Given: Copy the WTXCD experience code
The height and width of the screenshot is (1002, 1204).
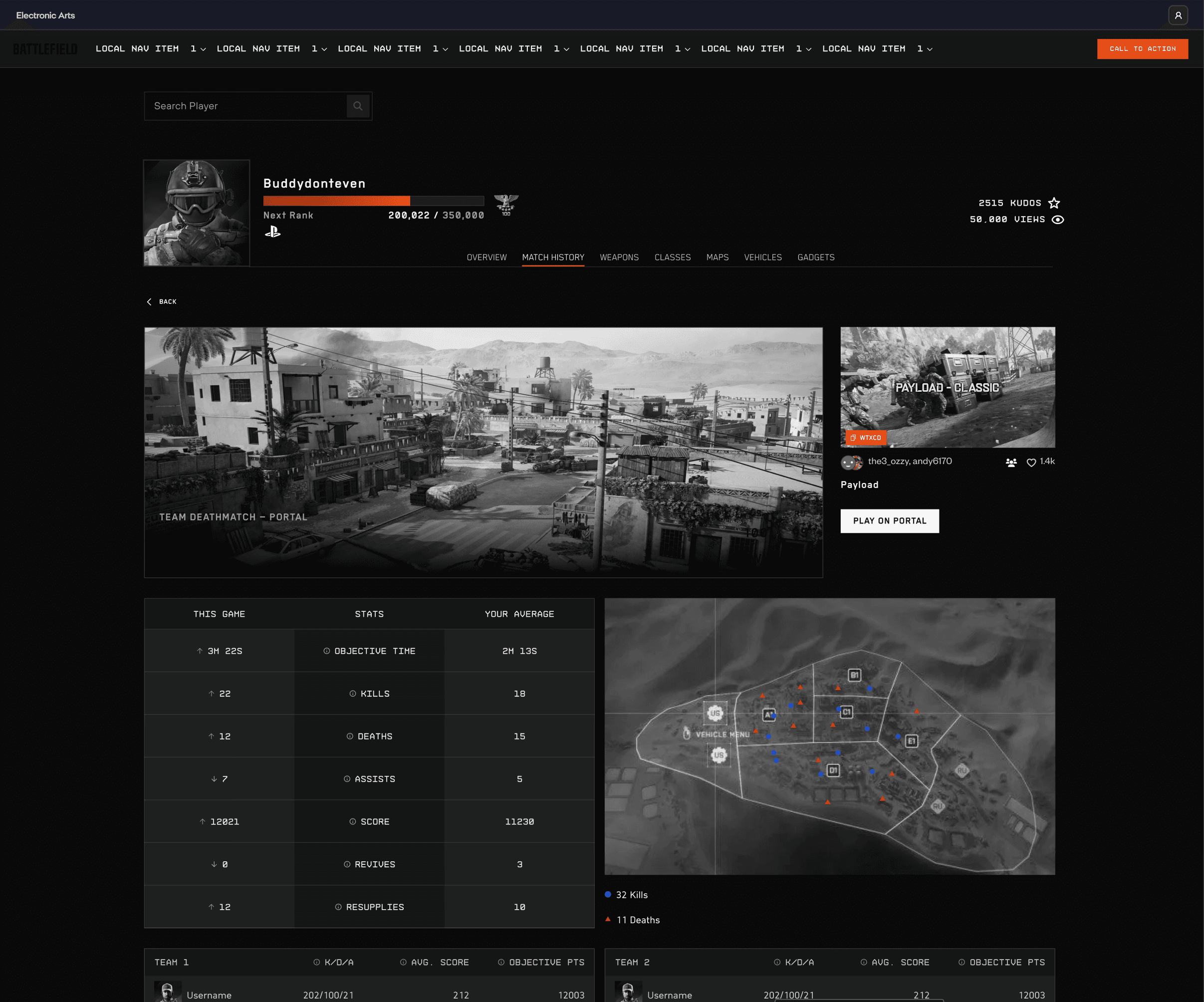Looking at the screenshot, I should [x=866, y=437].
